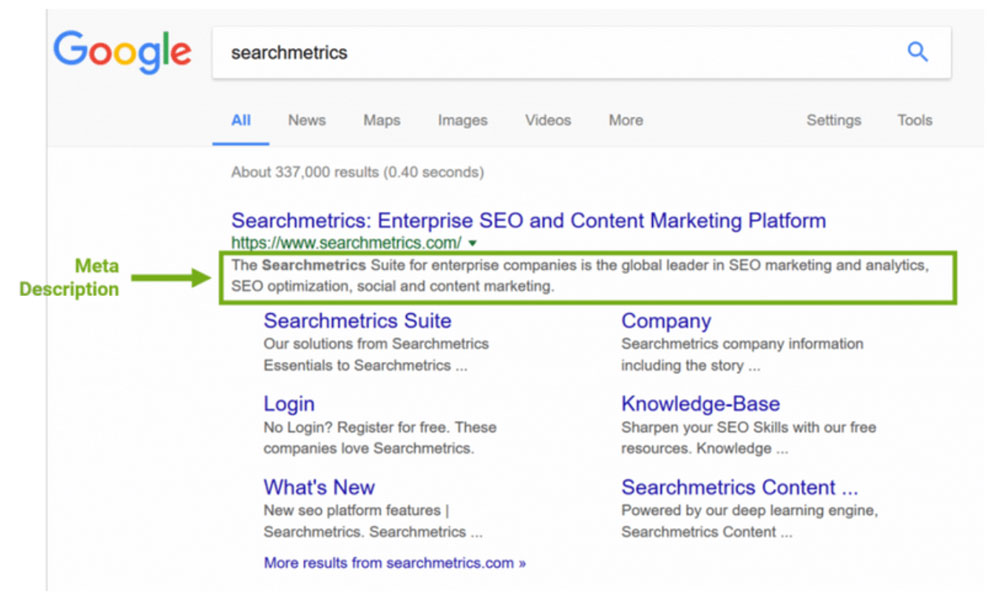Open the Maps tab
This screenshot has height=607, width=1000.
point(382,120)
